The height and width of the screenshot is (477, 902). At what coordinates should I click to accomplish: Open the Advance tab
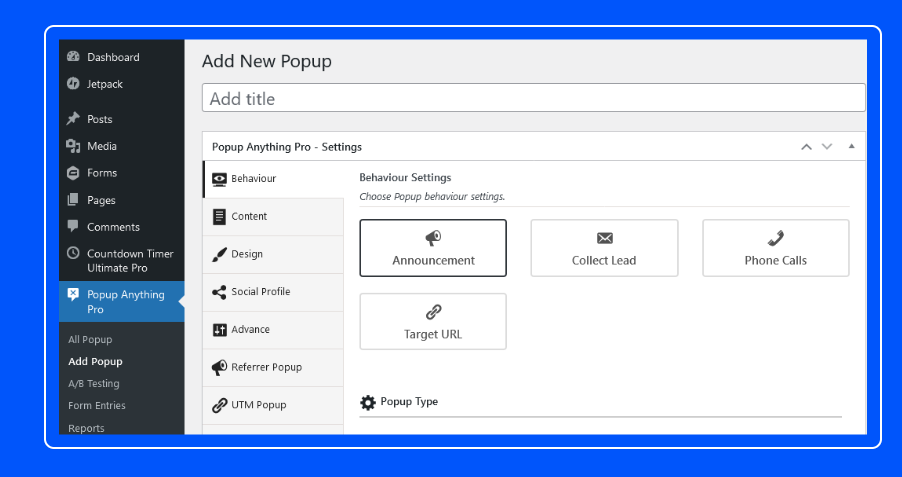click(273, 330)
